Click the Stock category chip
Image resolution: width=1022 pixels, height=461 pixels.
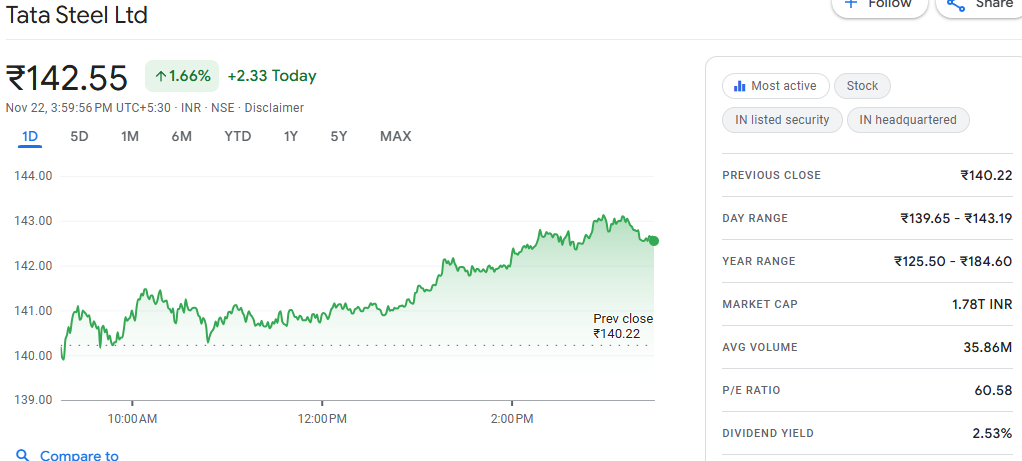point(862,86)
